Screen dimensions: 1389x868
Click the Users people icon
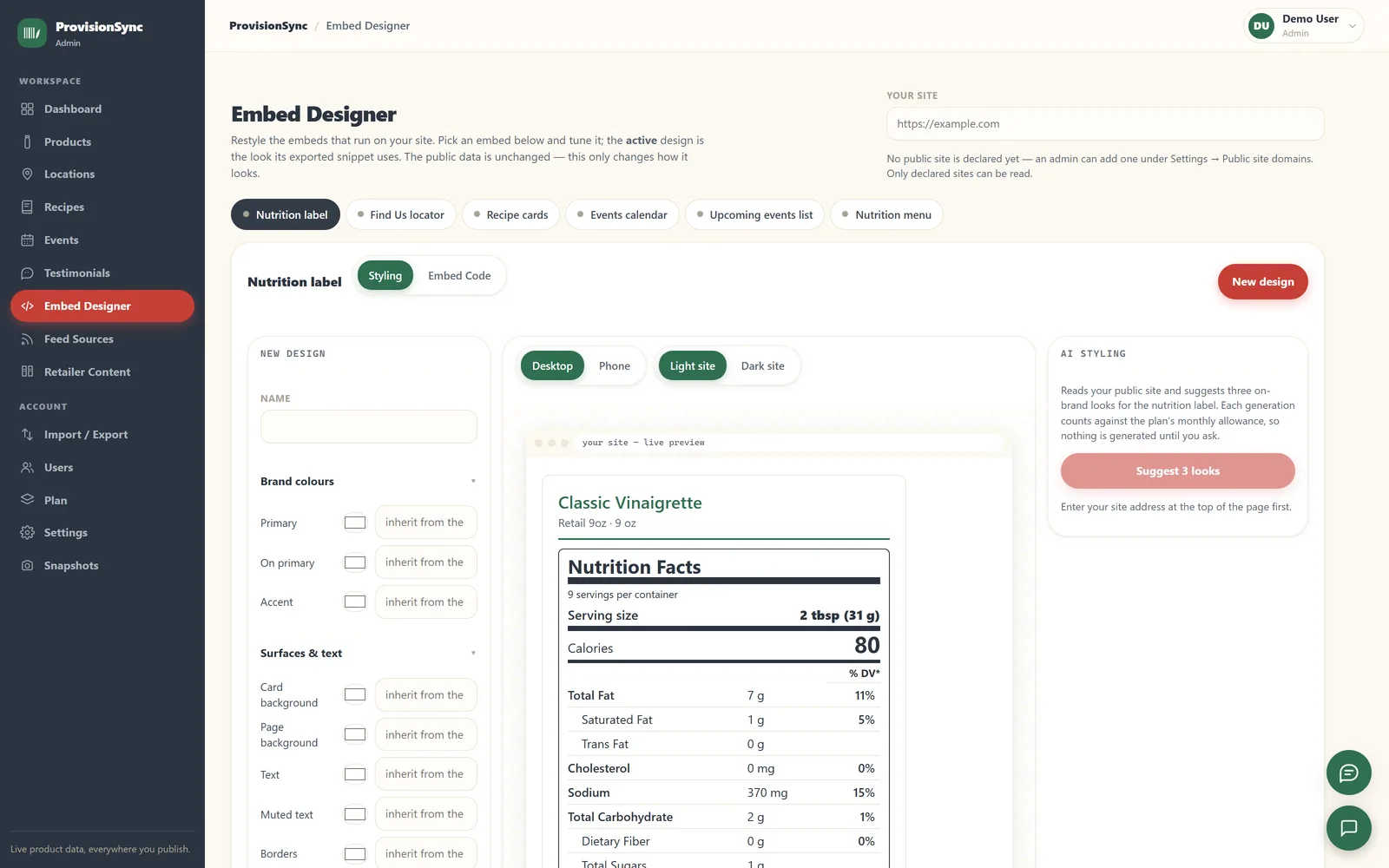pyautogui.click(x=27, y=468)
